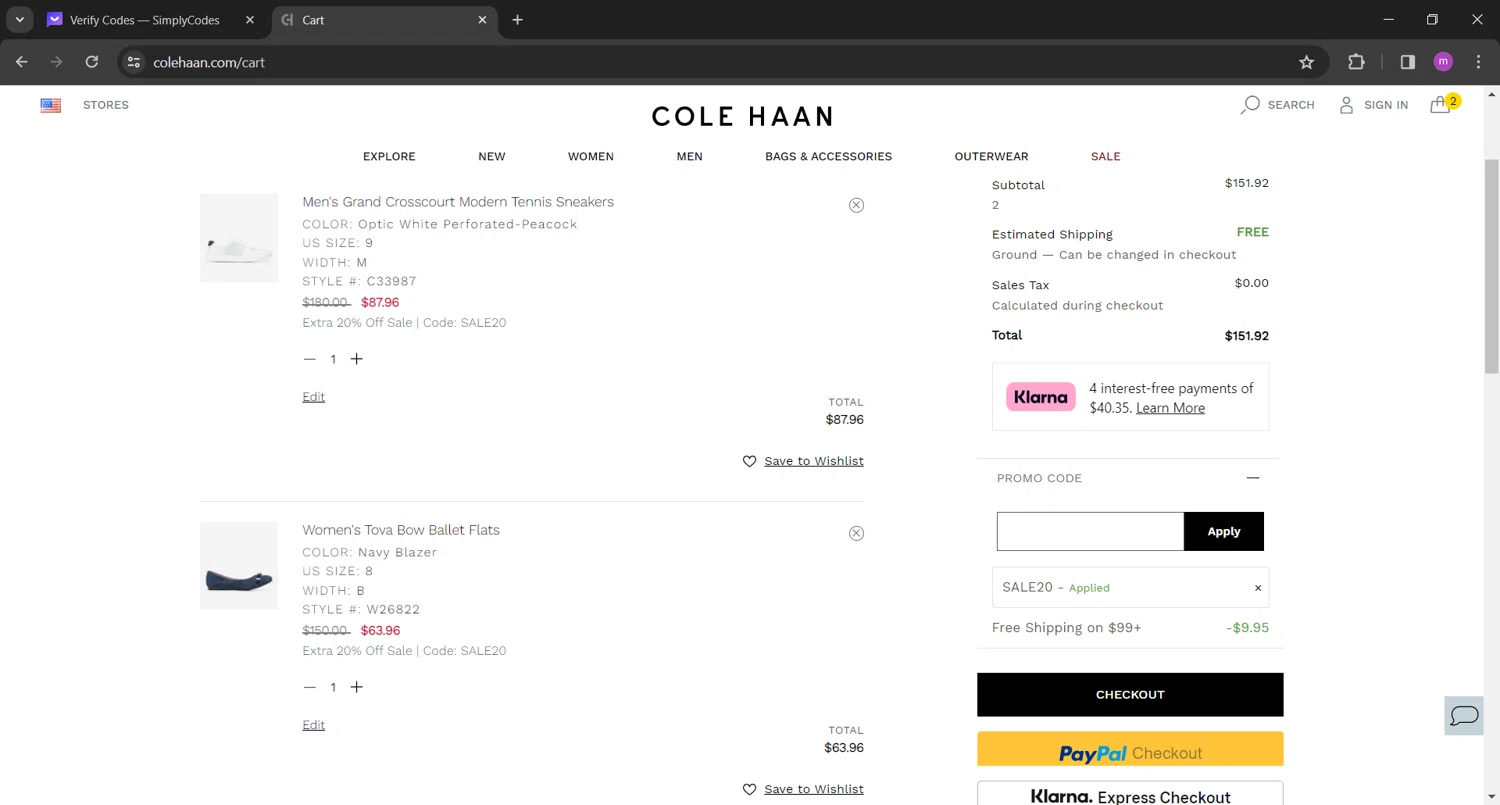Click the promo code input field
1500x805 pixels.
tap(1090, 532)
